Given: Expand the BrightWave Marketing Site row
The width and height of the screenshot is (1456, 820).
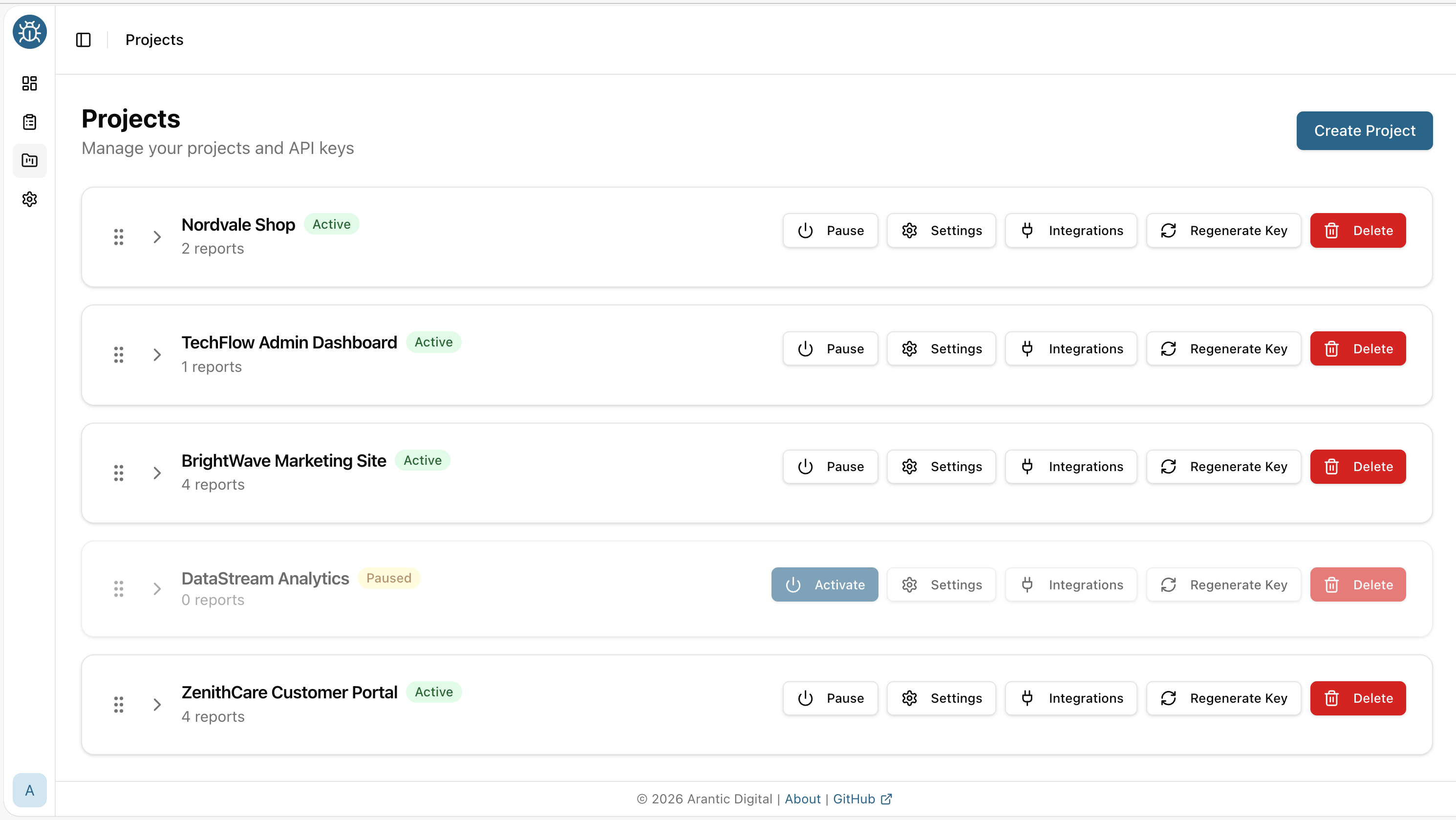Looking at the screenshot, I should 156,473.
